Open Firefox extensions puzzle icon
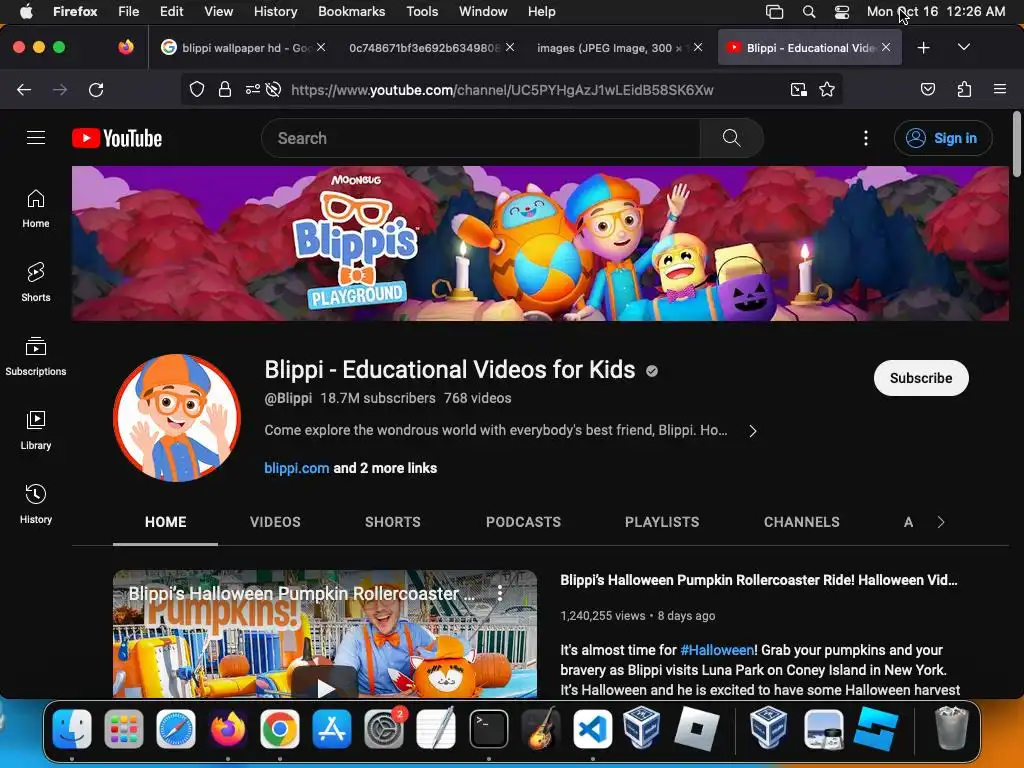This screenshot has width=1024, height=768. click(964, 89)
